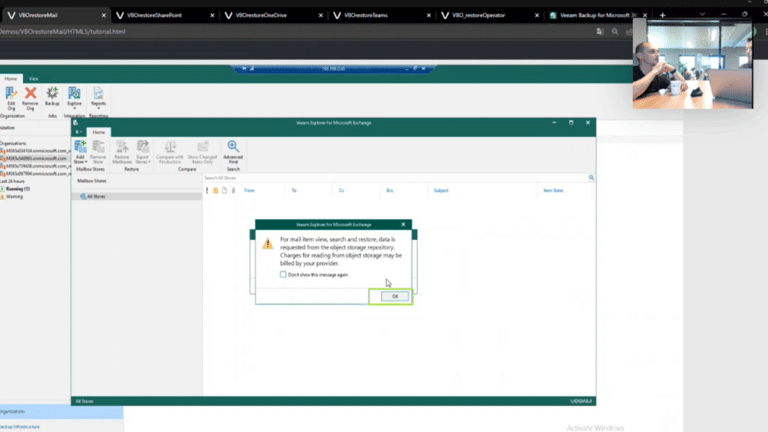Click the Search All Stores field
Image resolution: width=768 pixels, height=432 pixels.
point(394,178)
